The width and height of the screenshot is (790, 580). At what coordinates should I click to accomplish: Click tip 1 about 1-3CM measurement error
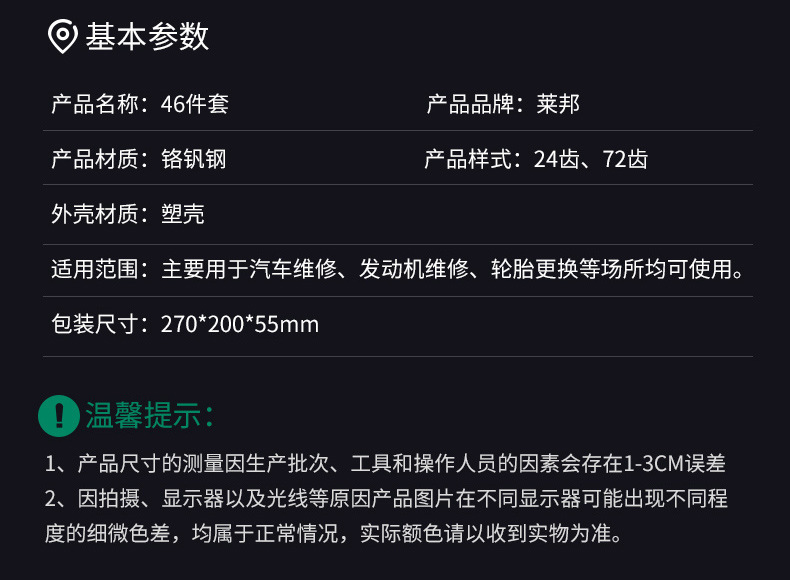point(385,463)
